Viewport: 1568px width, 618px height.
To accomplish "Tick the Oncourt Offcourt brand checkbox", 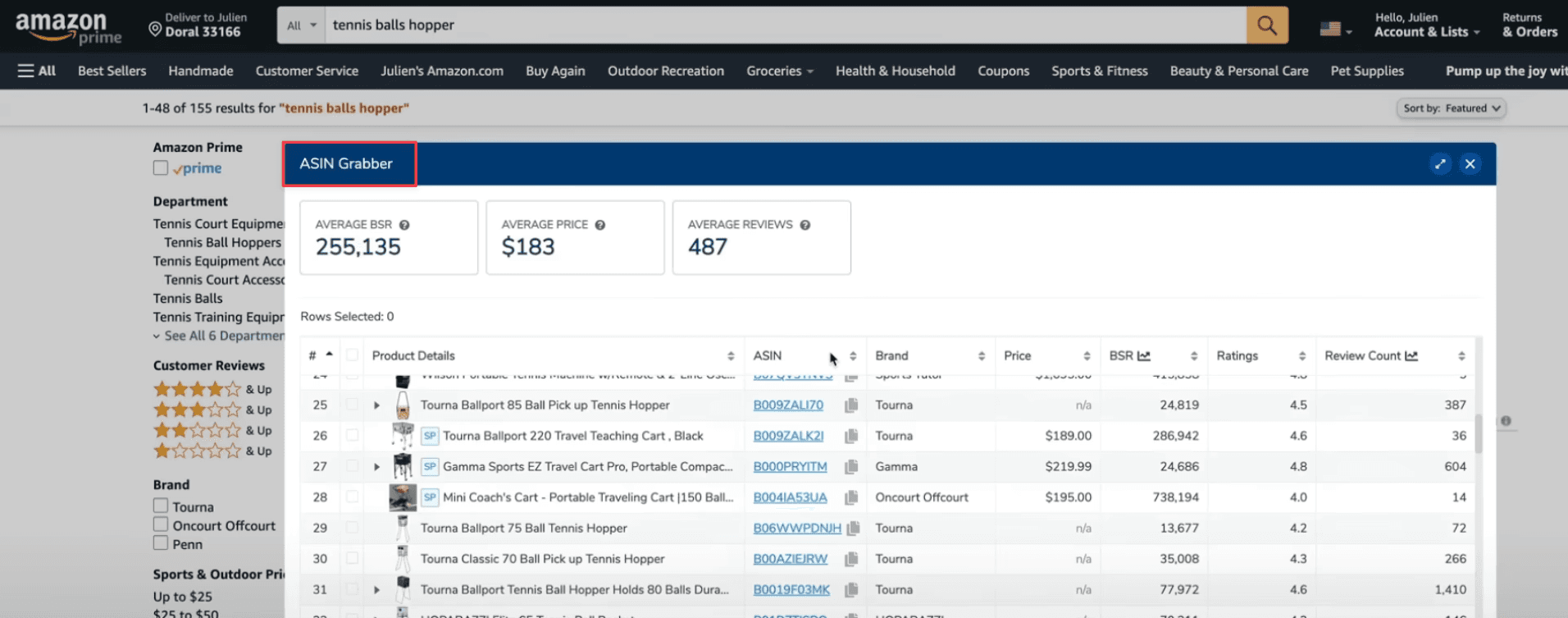I will (161, 524).
